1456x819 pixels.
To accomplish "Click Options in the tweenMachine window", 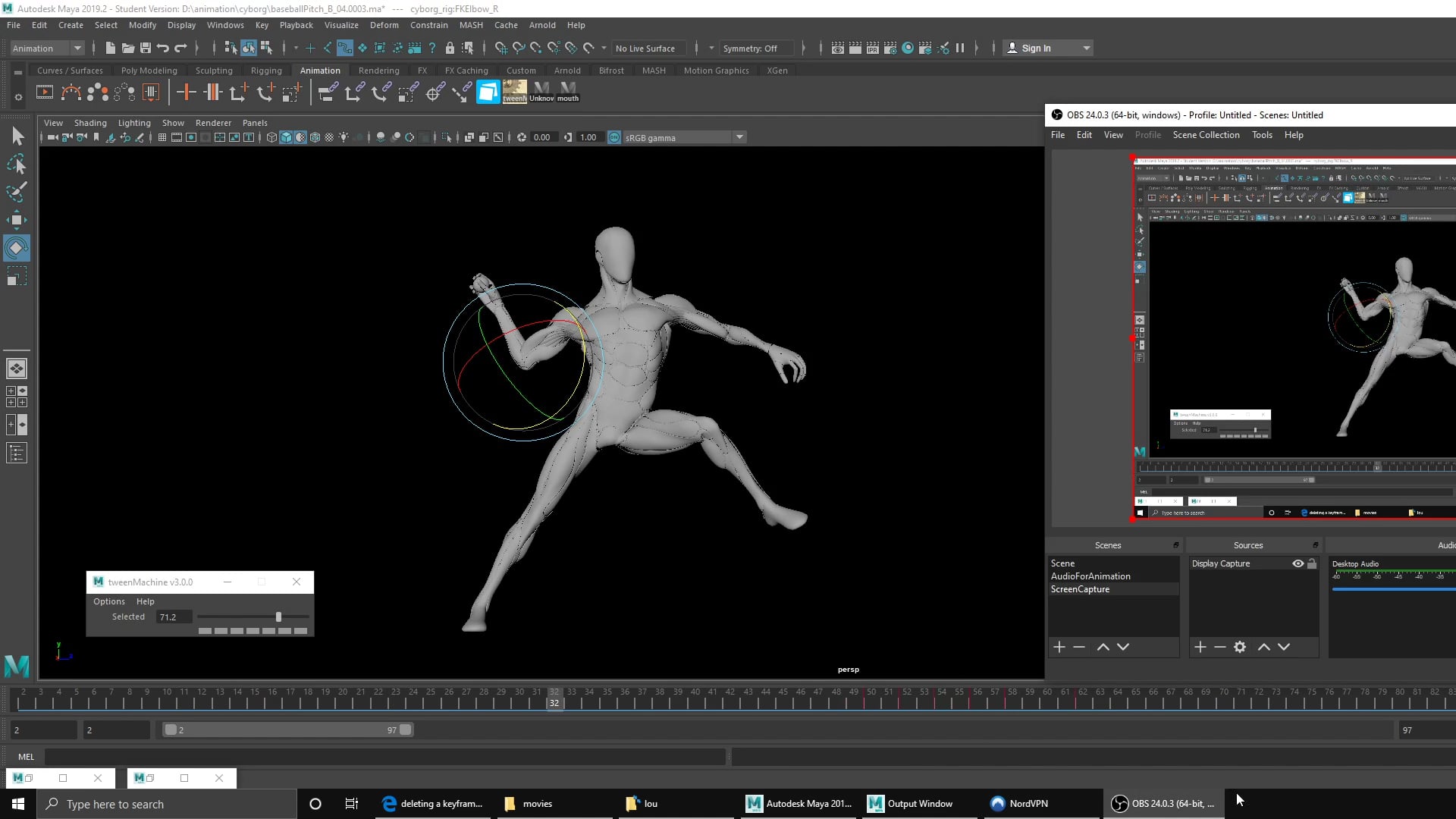I will tap(108, 601).
